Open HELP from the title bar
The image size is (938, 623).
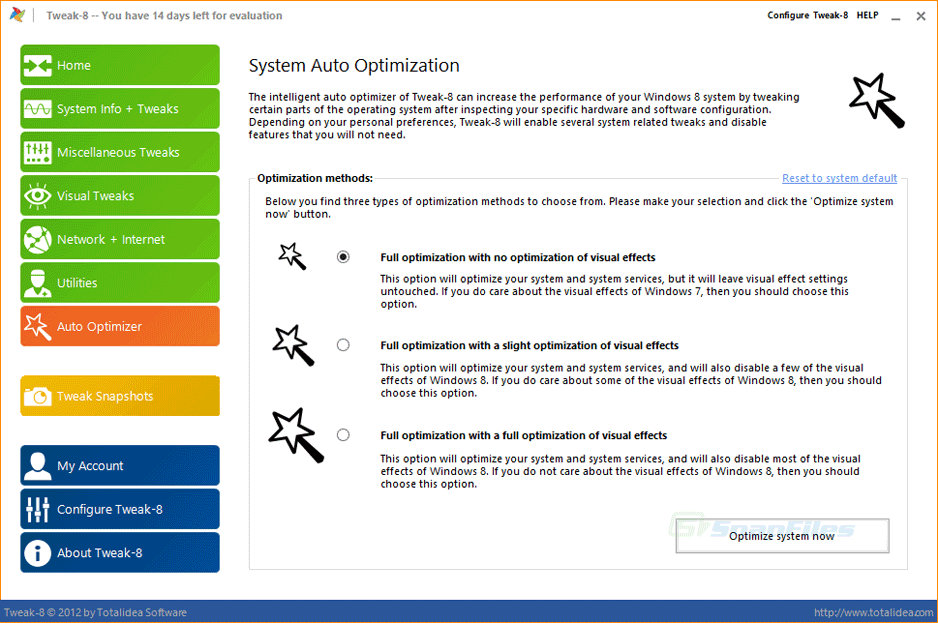click(867, 15)
